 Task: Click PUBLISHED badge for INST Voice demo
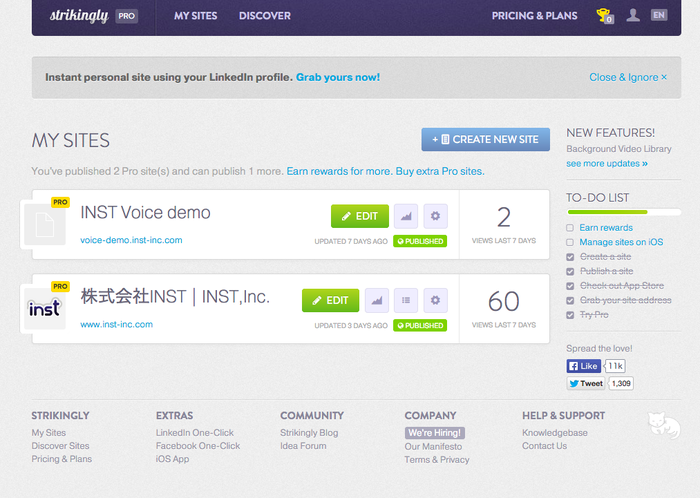pos(420,241)
